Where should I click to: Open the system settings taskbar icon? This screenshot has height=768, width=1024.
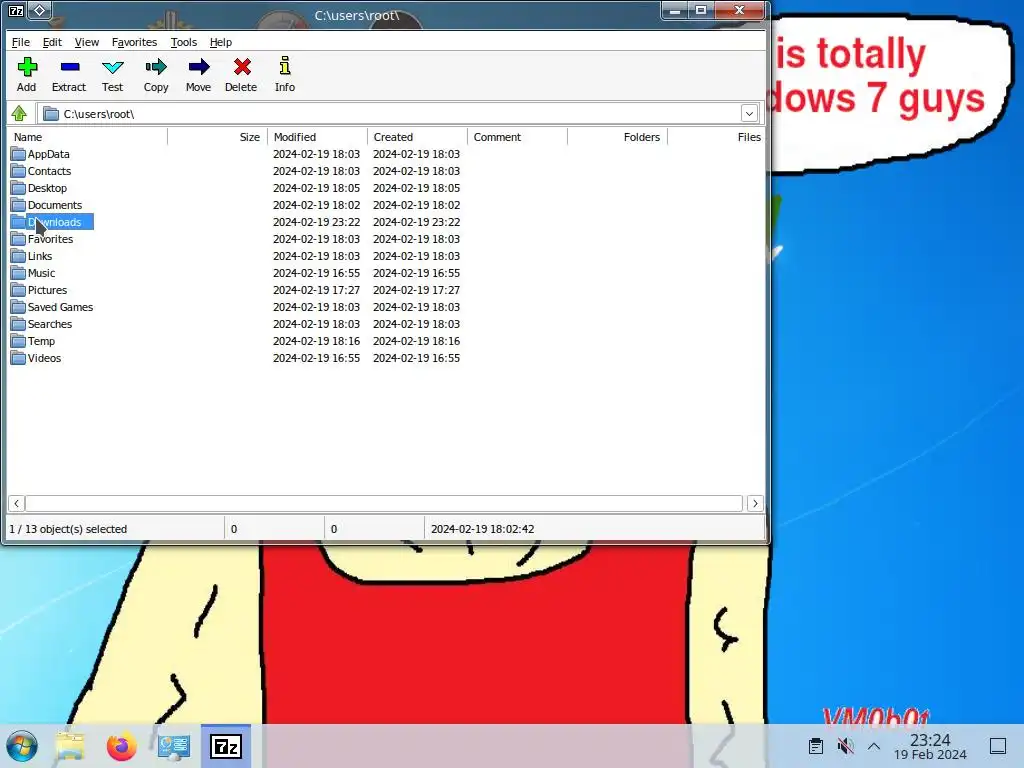coord(174,746)
